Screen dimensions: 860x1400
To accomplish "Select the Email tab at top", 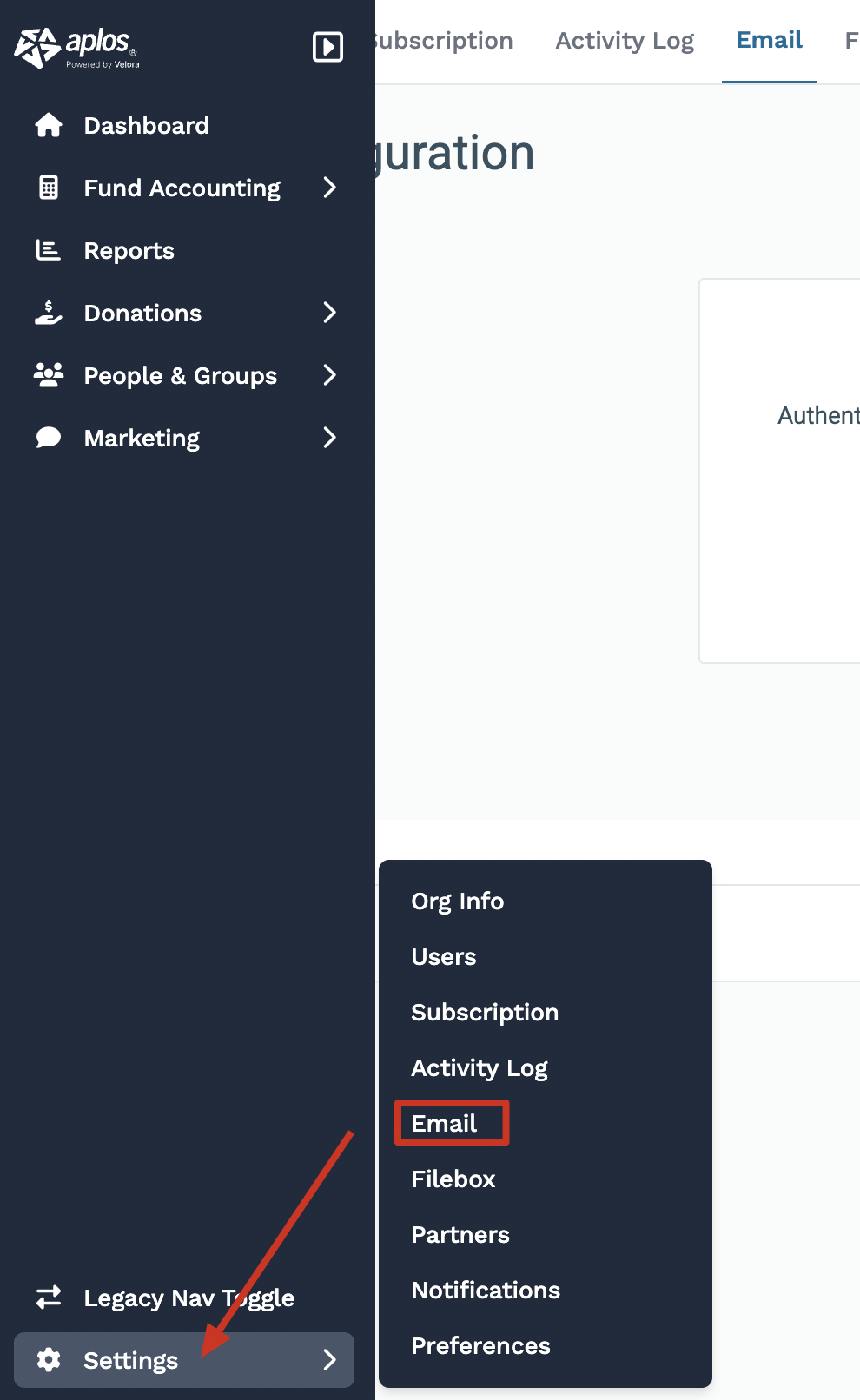I will coord(769,41).
